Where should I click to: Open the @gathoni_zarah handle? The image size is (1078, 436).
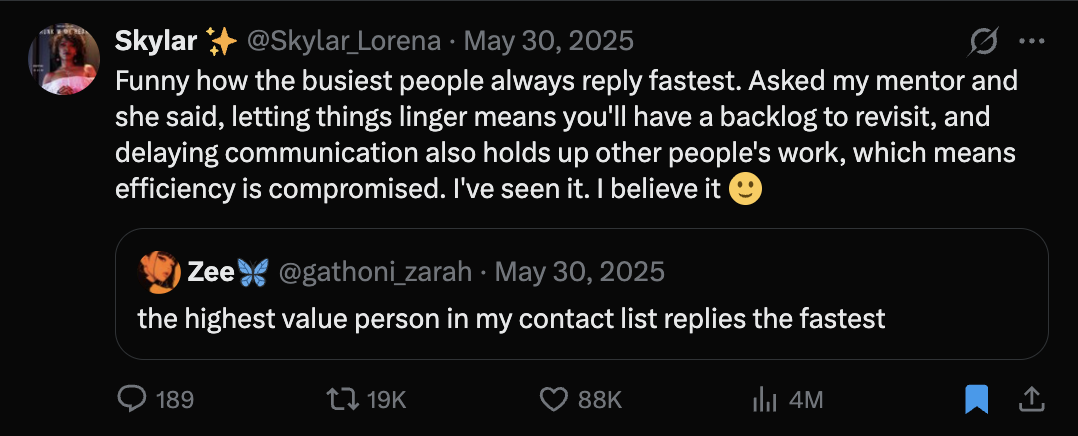[x=376, y=272]
